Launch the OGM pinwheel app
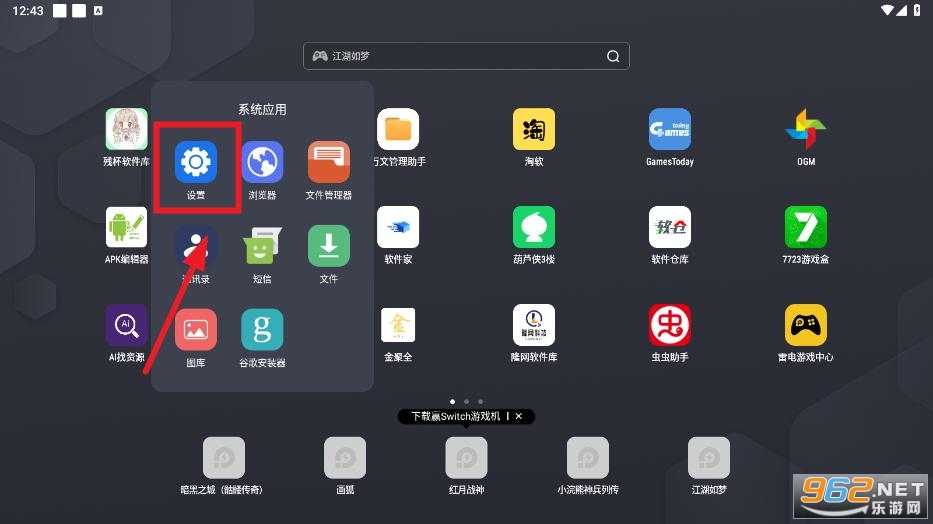The height and width of the screenshot is (524, 933). [x=806, y=129]
